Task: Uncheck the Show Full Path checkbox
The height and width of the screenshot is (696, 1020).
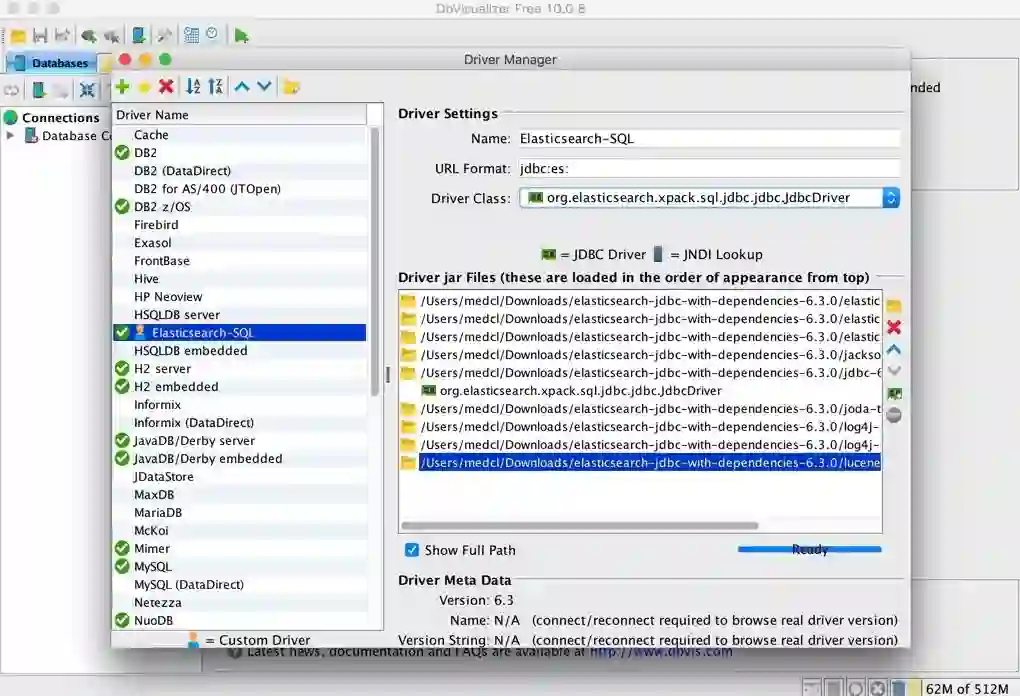Action: [x=411, y=550]
